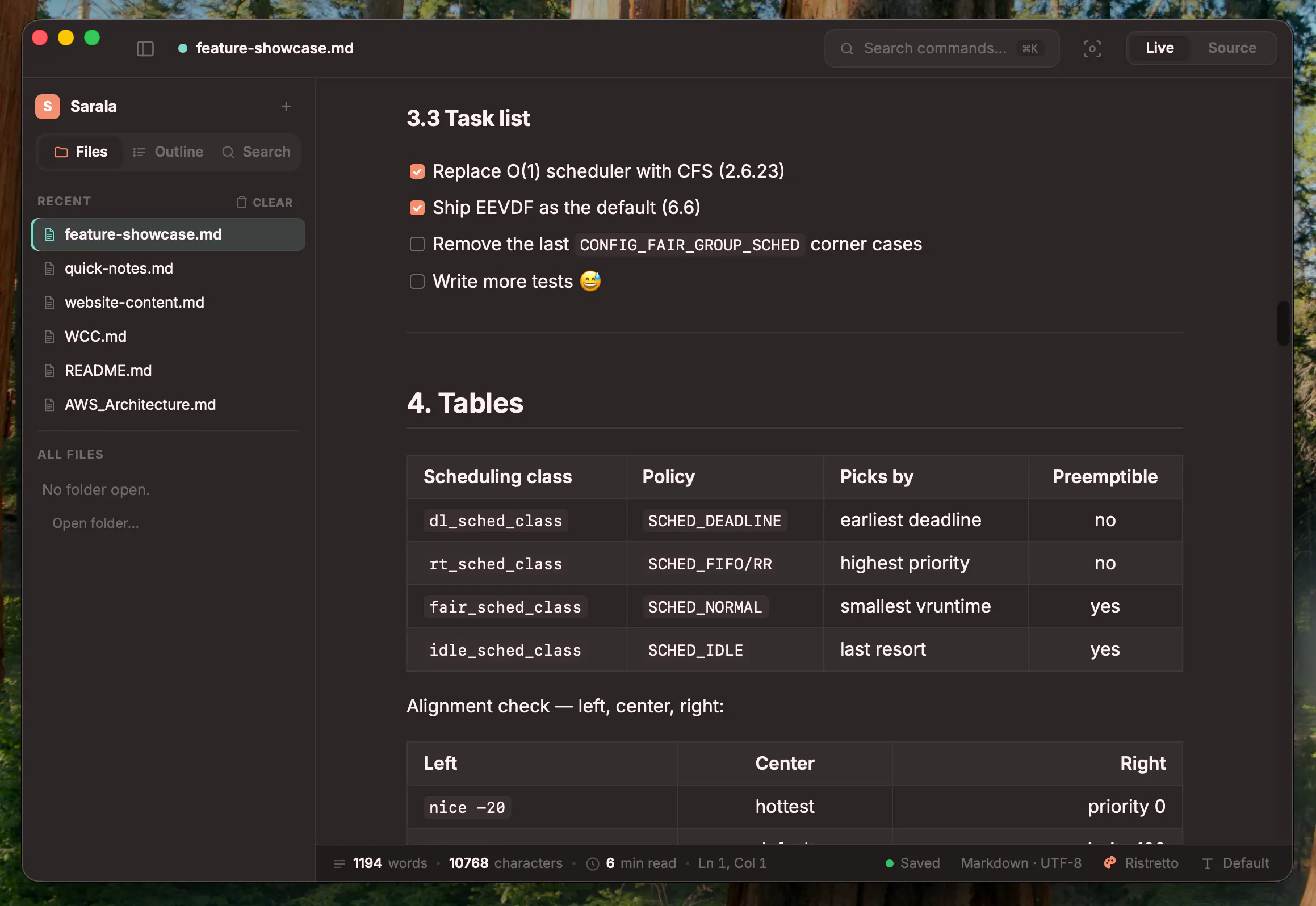Open the Default font selector
1316x906 pixels.
(1235, 863)
